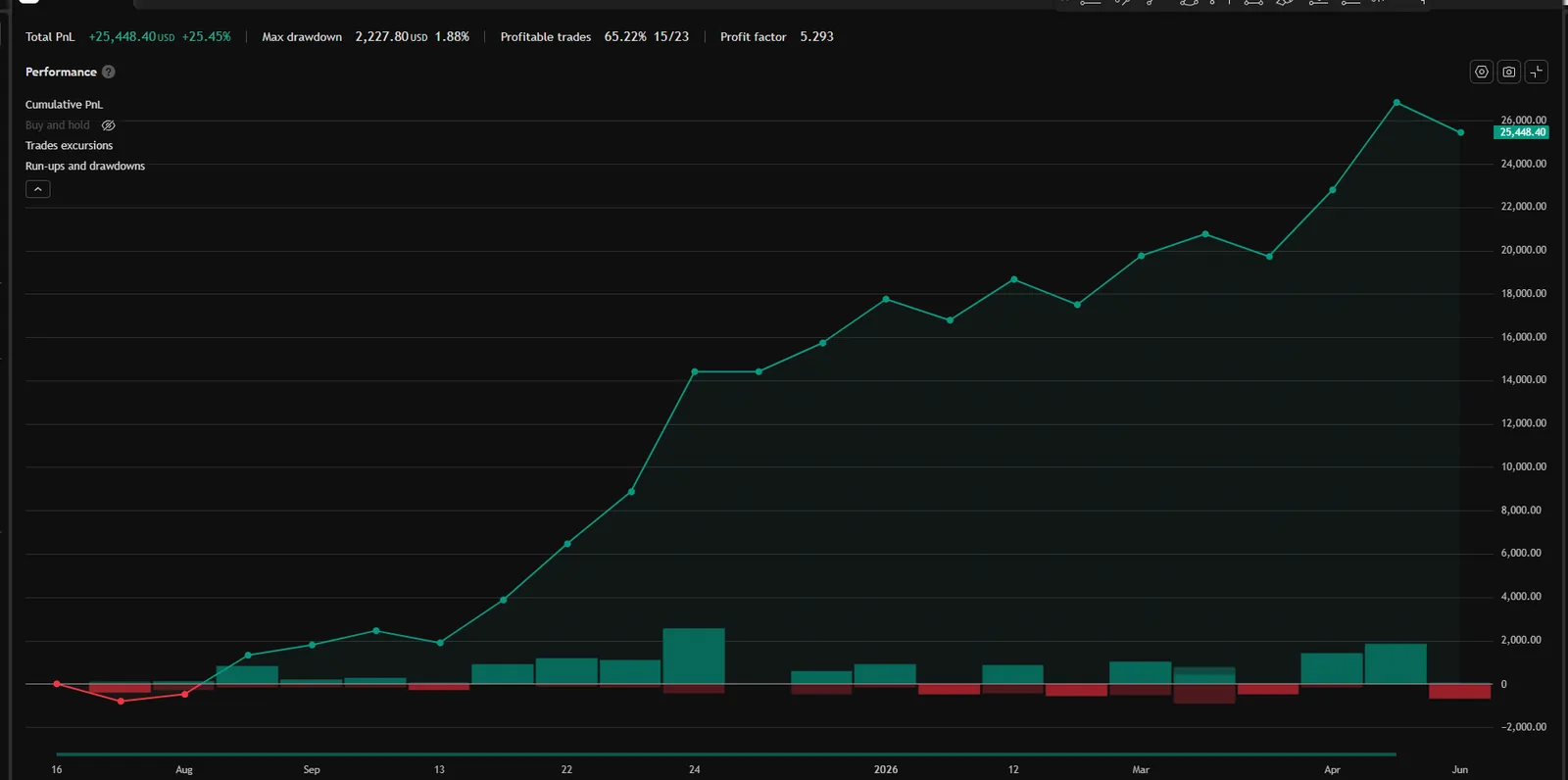1568x780 pixels.
Task: Click the Profitable trades label
Action: (546, 37)
